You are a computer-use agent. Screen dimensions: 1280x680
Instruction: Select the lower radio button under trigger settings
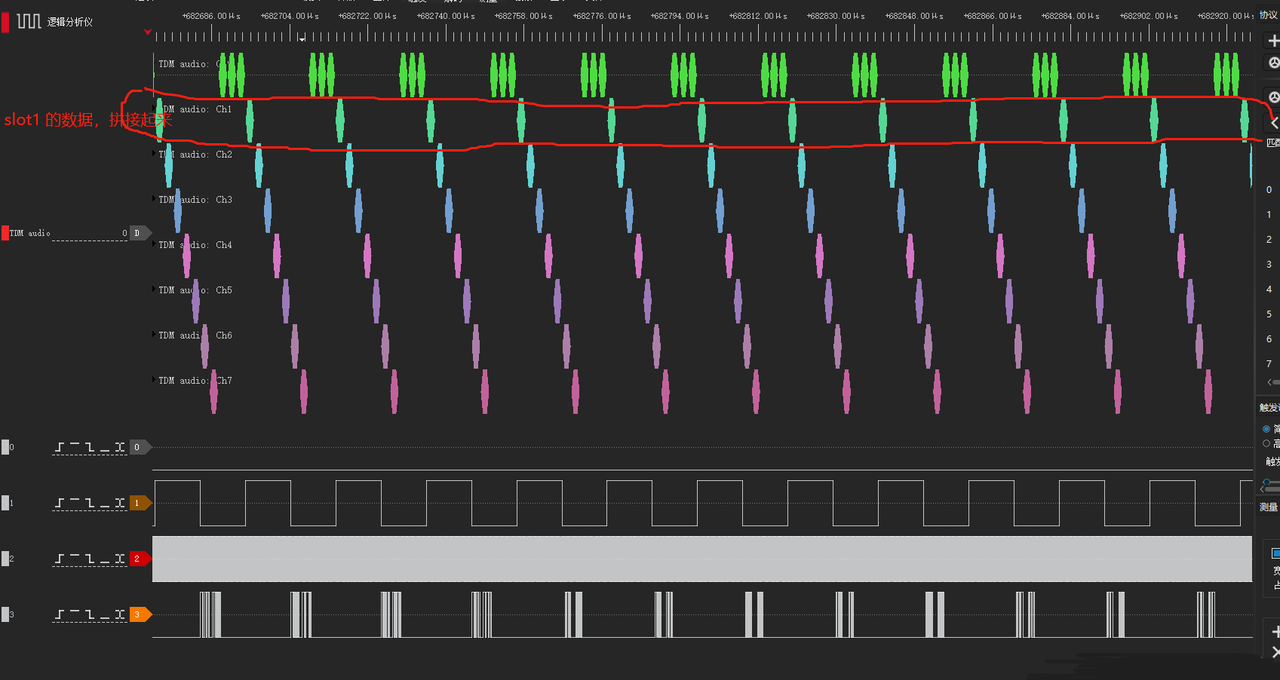pos(1267,443)
